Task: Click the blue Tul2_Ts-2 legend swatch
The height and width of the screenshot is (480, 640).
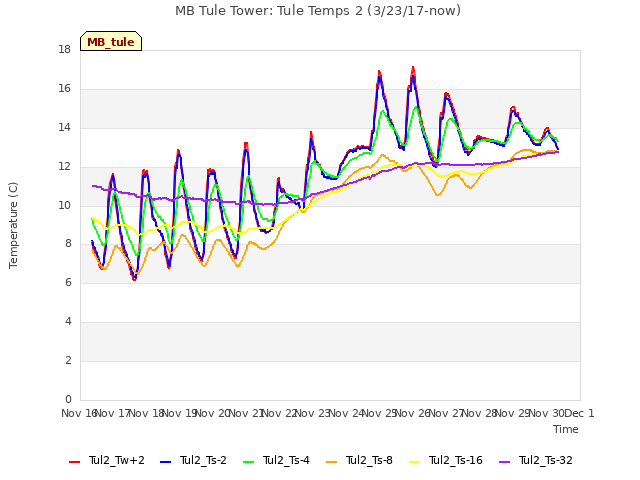Action: pyautogui.click(x=165, y=462)
